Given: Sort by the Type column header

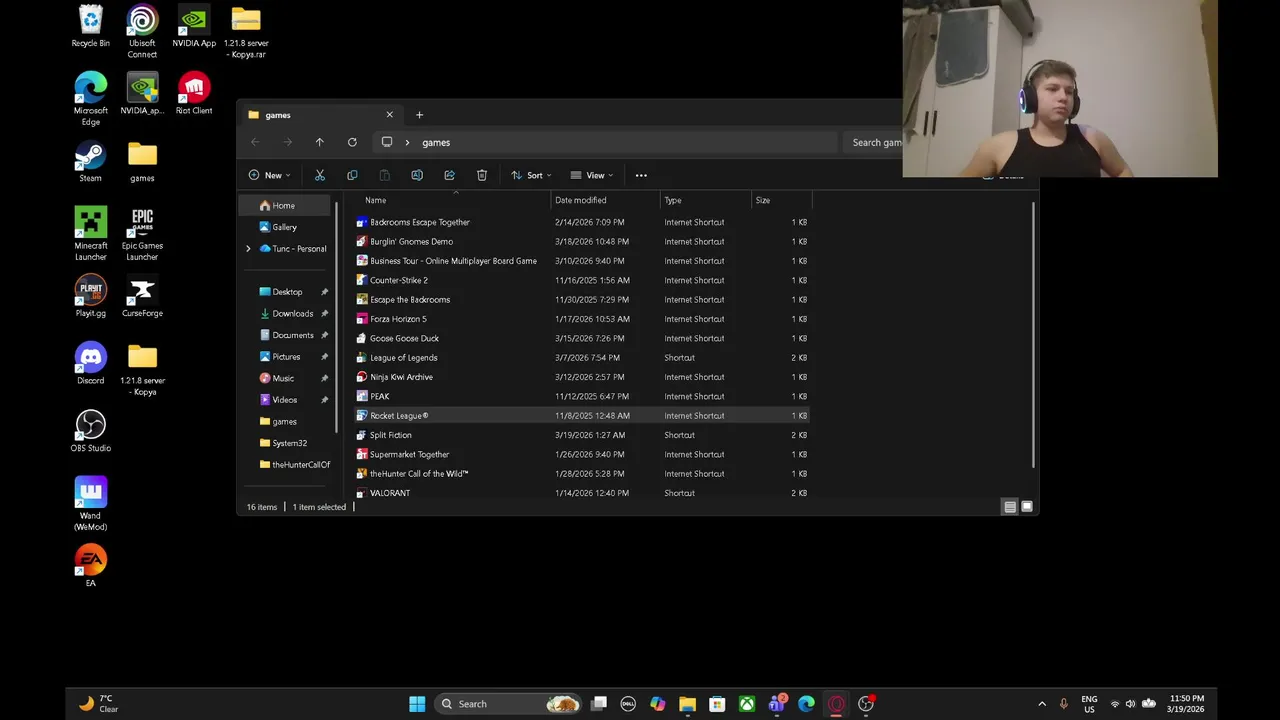Looking at the screenshot, I should [705, 200].
